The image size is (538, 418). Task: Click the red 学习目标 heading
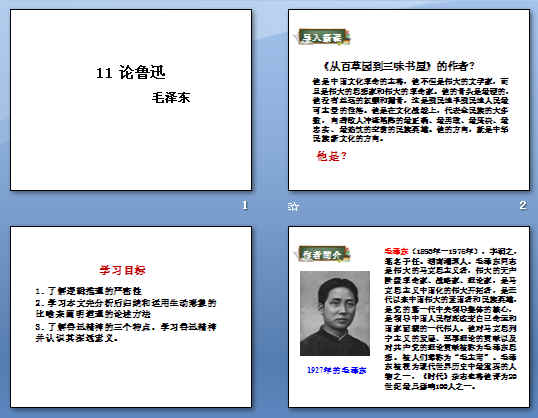point(122,270)
